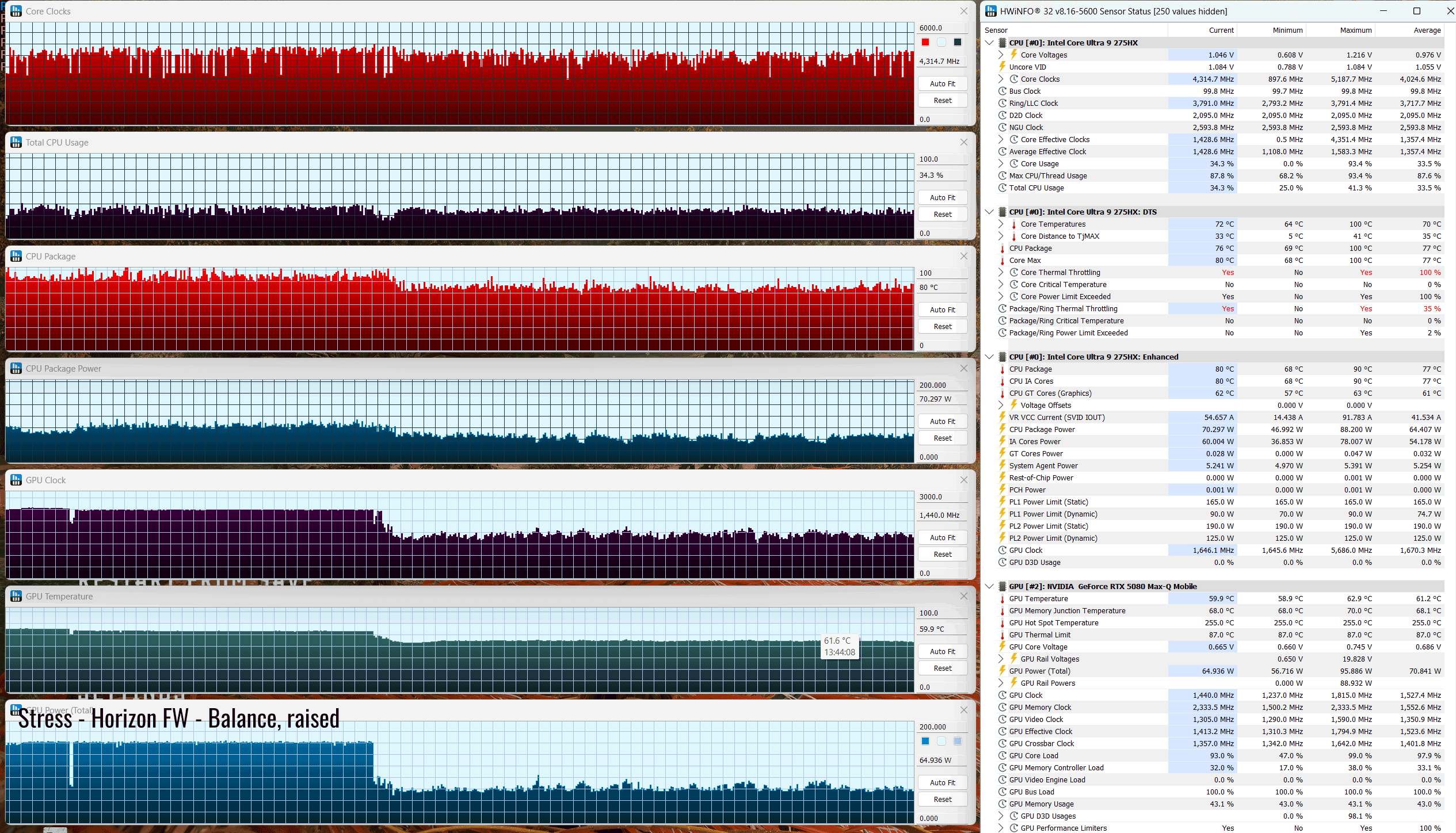The width and height of the screenshot is (1456, 833).
Task: Close the Core Clocks graph window
Action: click(964, 11)
